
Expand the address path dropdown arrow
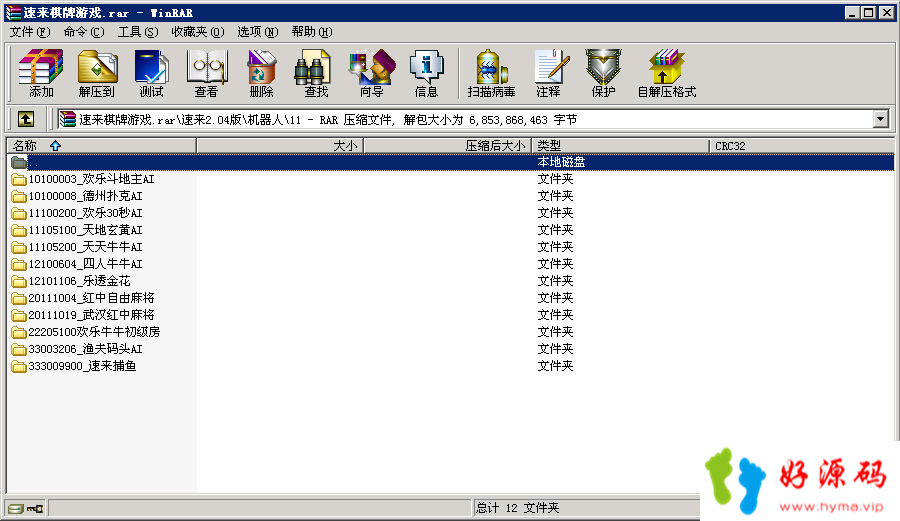[x=880, y=119]
